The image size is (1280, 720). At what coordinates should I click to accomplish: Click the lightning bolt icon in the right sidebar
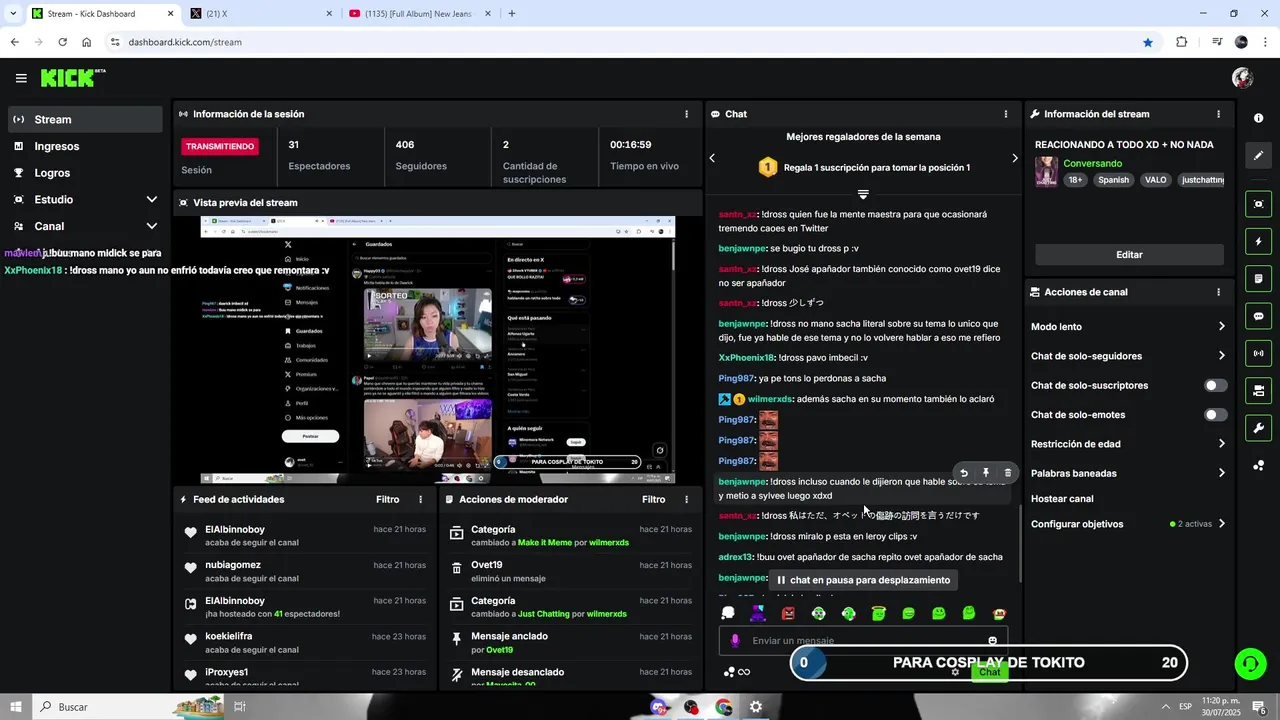click(x=1258, y=241)
